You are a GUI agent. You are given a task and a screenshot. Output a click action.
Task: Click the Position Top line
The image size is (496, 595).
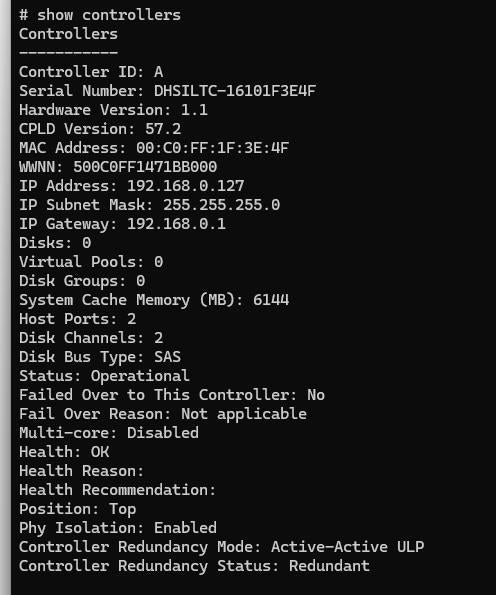click(x=77, y=509)
